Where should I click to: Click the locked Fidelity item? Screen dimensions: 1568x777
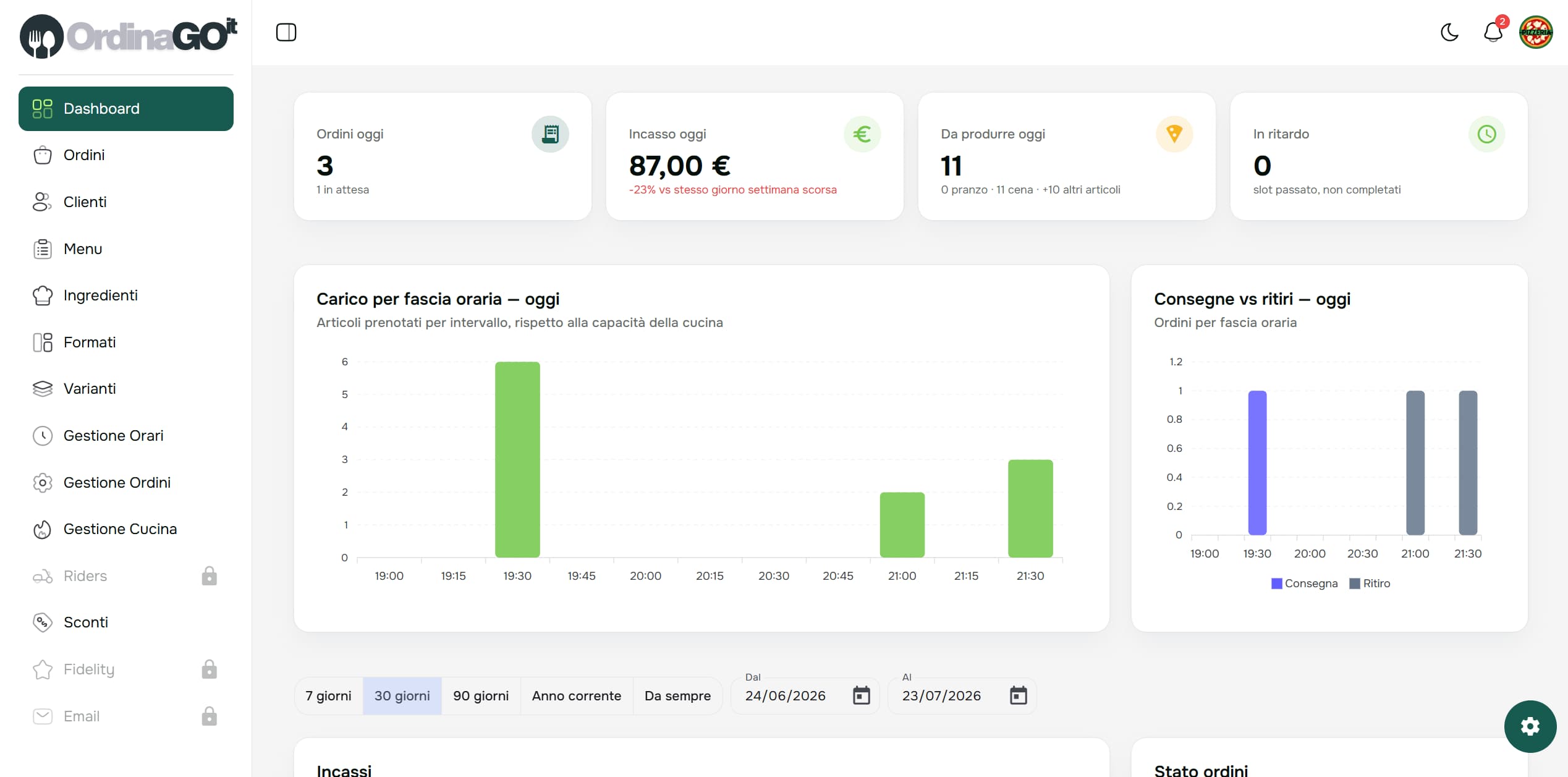(126, 669)
